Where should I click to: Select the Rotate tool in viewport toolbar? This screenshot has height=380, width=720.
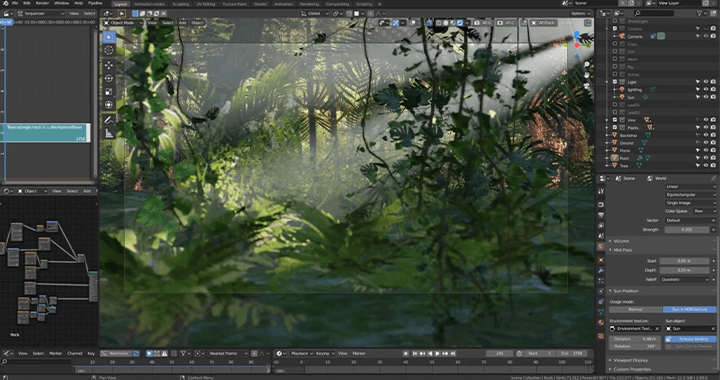click(x=109, y=78)
